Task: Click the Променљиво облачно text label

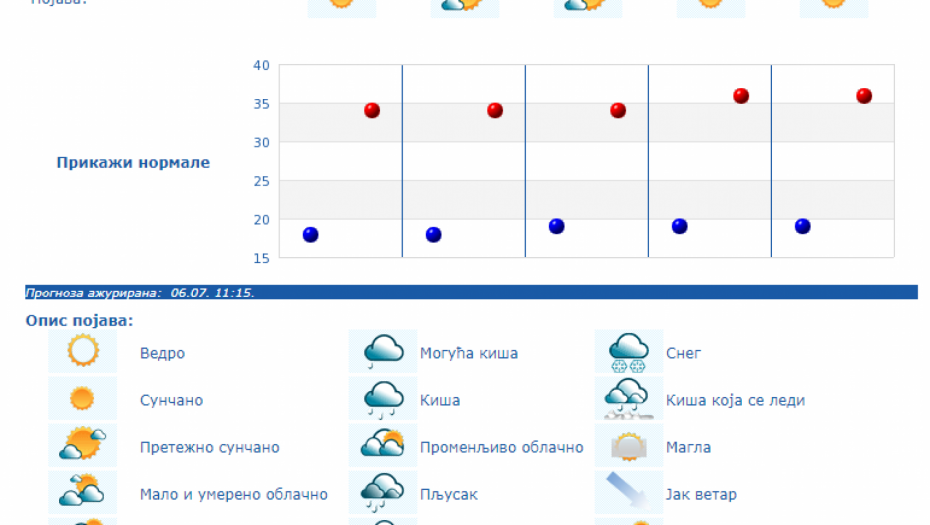Action: click(x=501, y=447)
